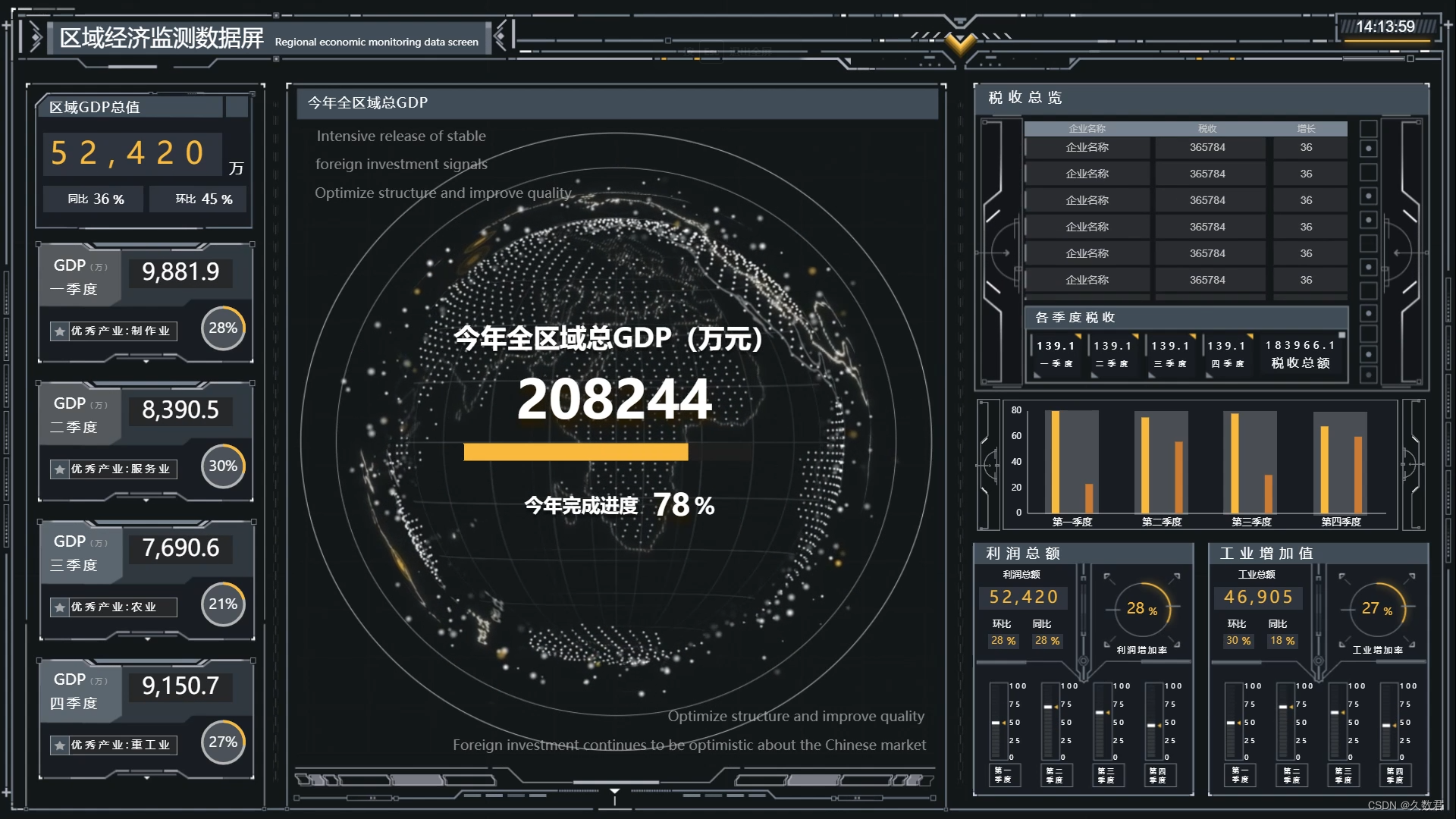
Task: Click the 增长 column header
Action: [x=1306, y=129]
